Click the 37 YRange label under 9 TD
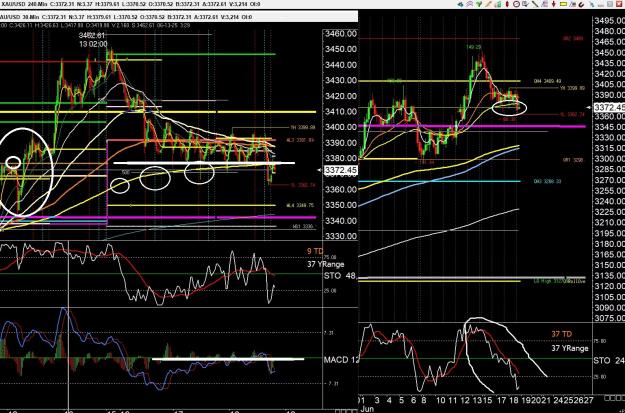 (326, 264)
